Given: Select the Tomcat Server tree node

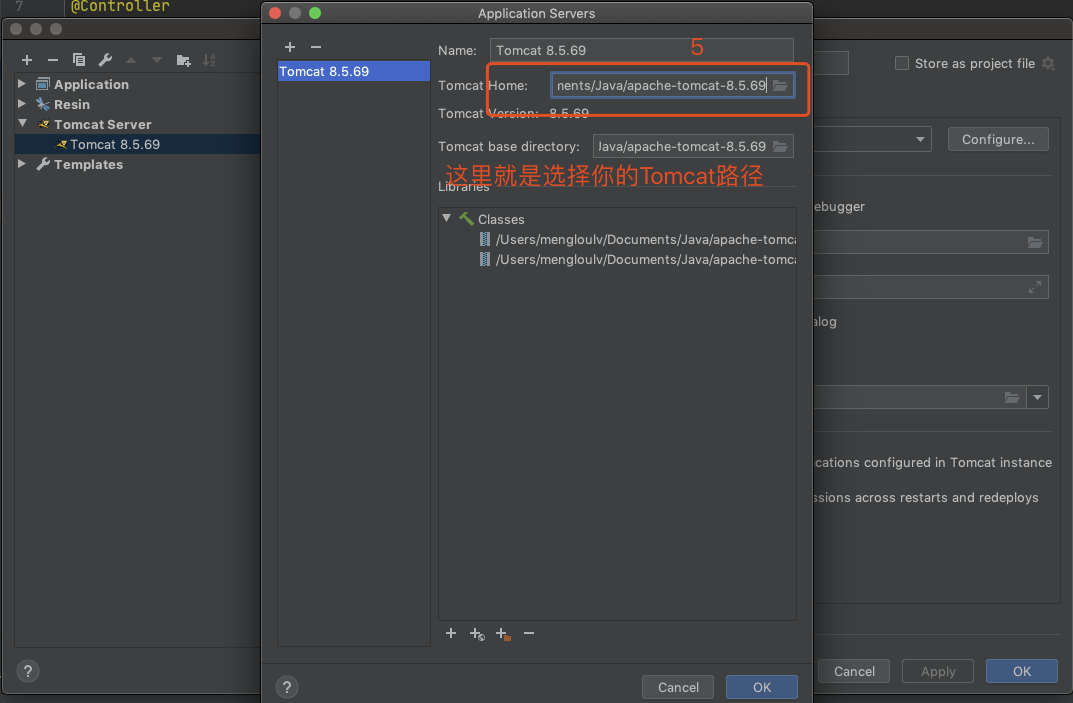Looking at the screenshot, I should click(x=103, y=125).
